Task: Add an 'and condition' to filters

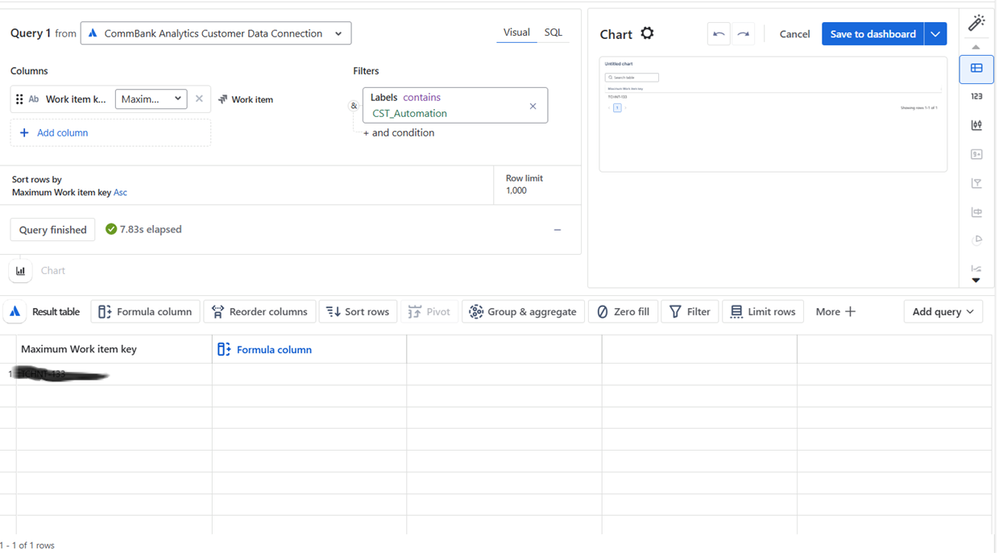Action: tap(399, 132)
